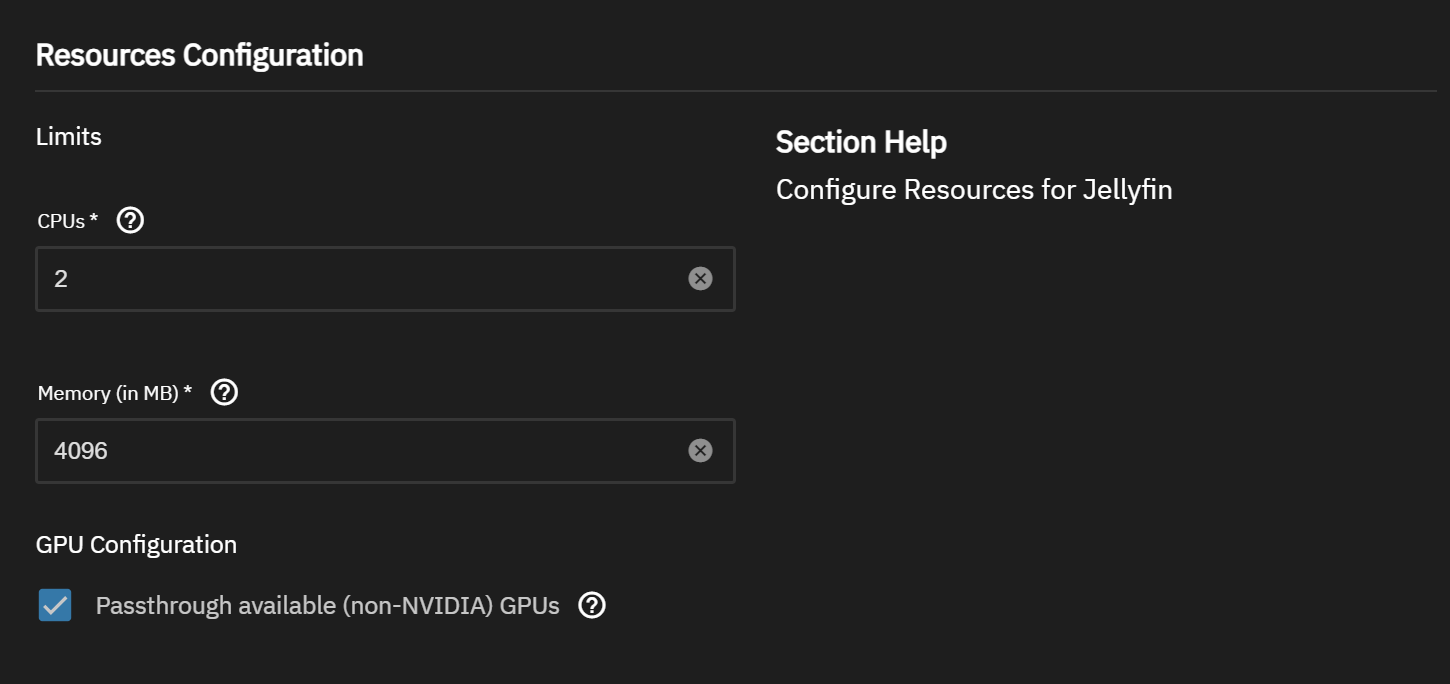Click the required asterisk beside Memory label

click(x=188, y=393)
